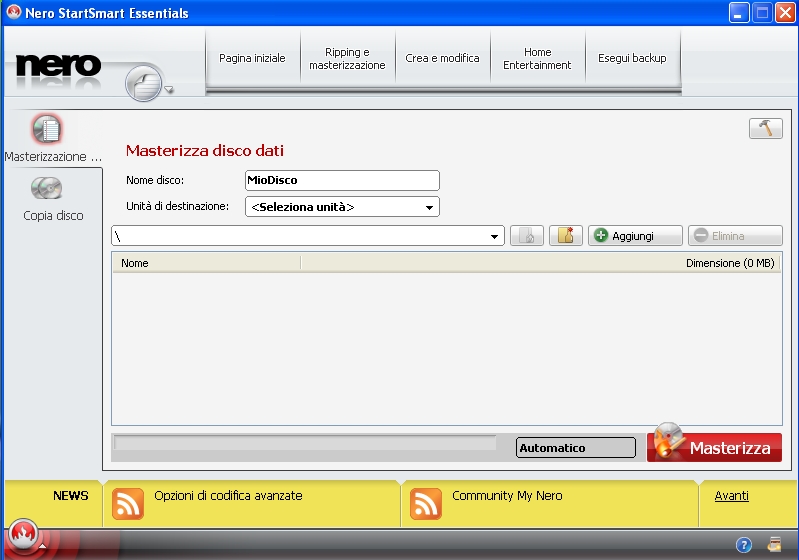Click the disc capacity progress bar
Viewport: 799px width, 560px height.
pos(305,442)
